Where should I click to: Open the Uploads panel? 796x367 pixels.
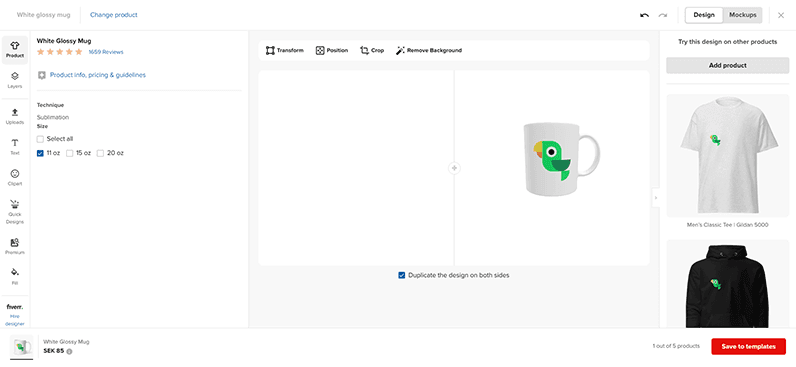pos(15,116)
